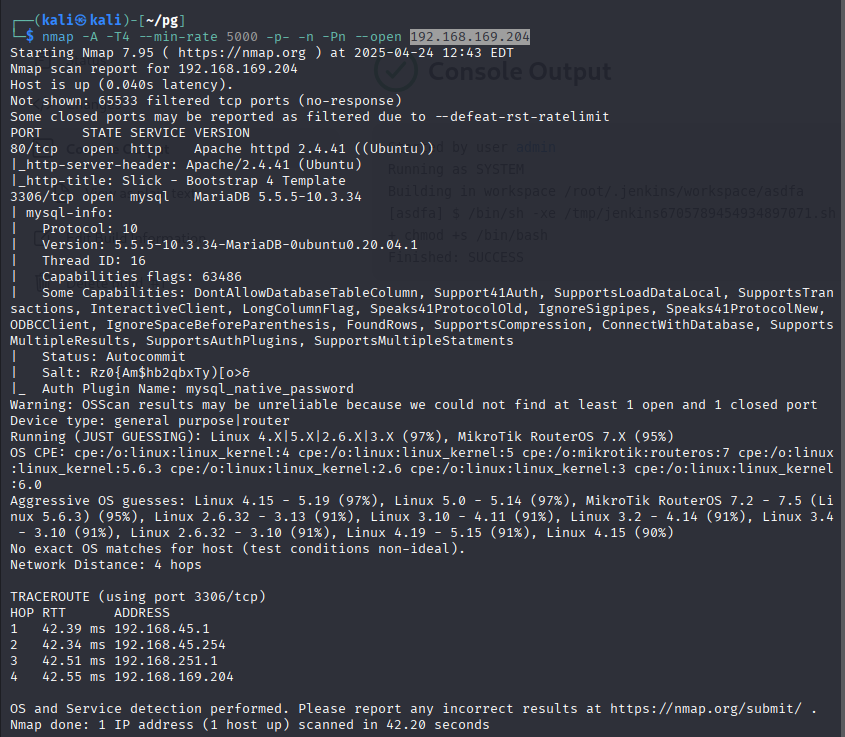Click the faint Console Output heading

click(519, 72)
